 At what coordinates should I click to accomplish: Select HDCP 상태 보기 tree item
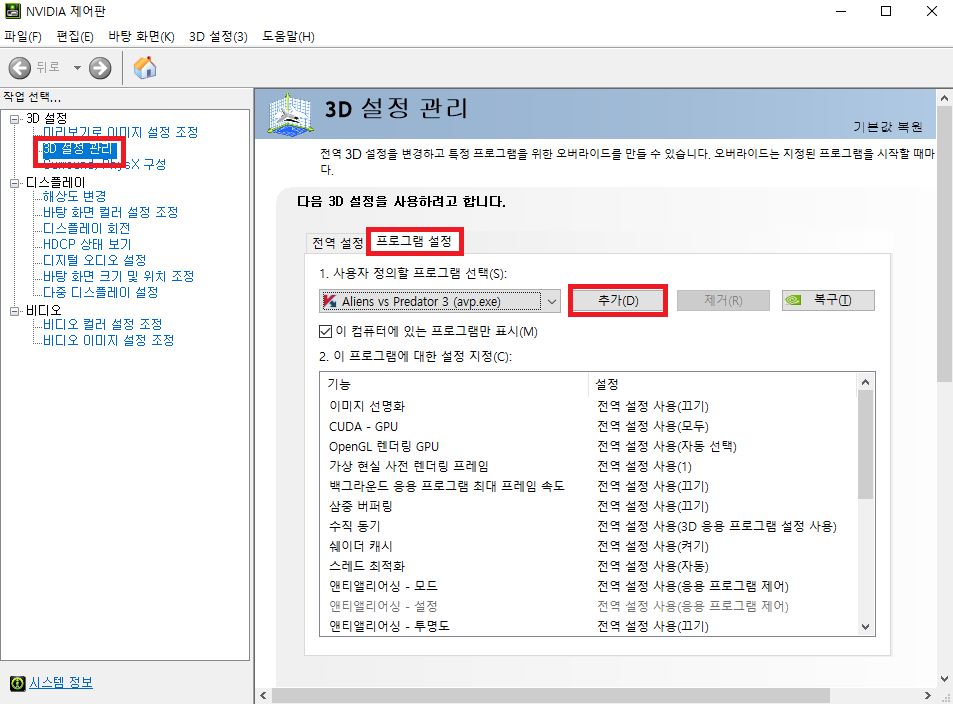point(87,244)
